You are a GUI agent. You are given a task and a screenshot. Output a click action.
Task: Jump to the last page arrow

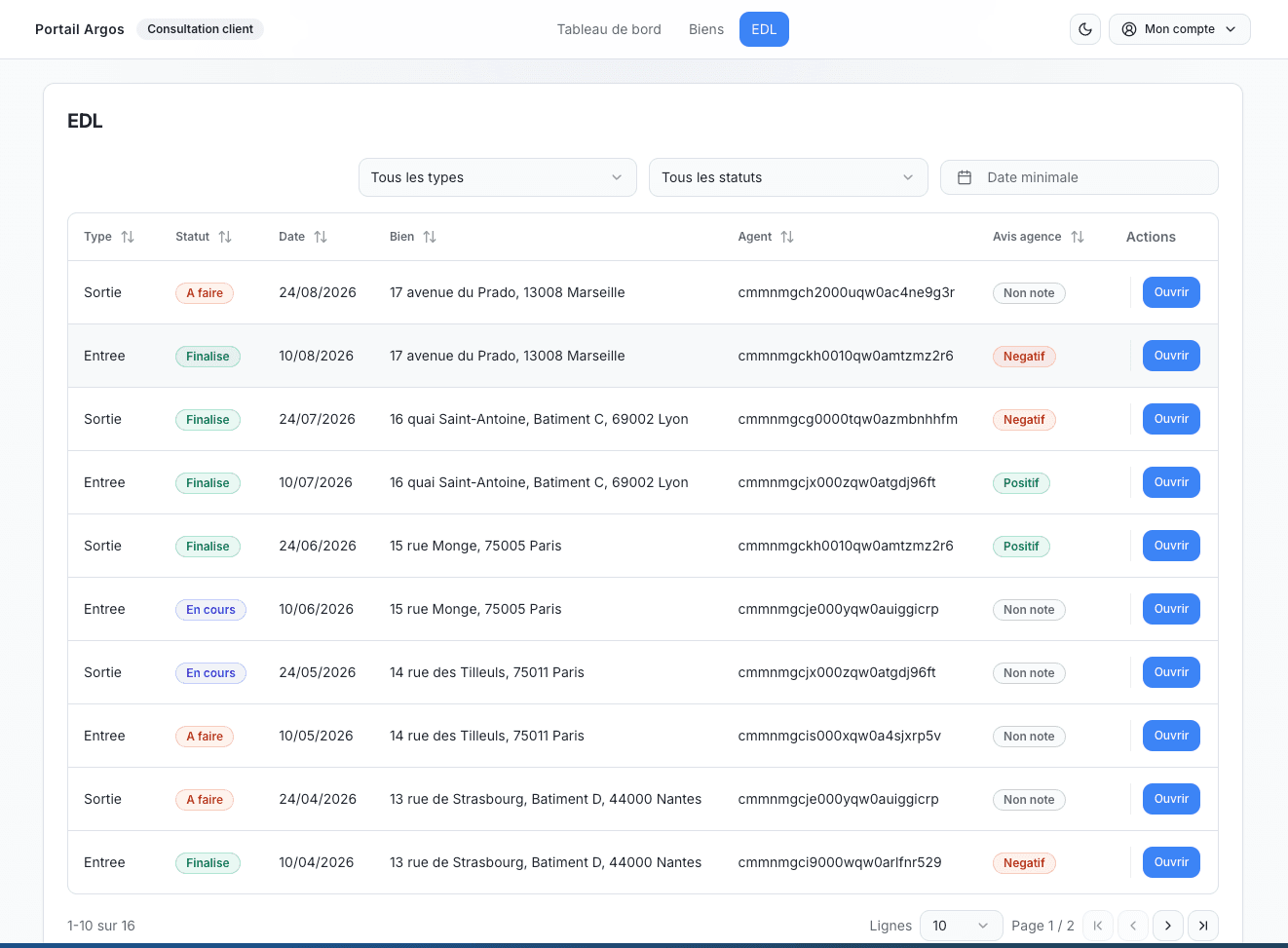1203,926
